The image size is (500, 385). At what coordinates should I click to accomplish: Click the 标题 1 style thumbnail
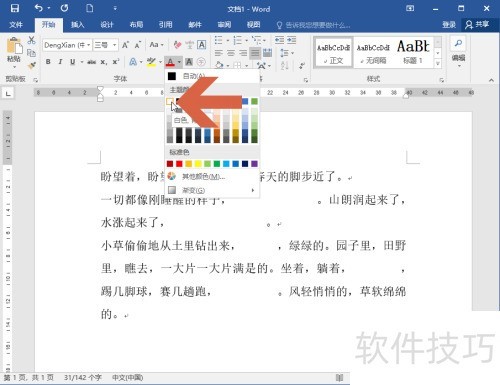click(413, 52)
